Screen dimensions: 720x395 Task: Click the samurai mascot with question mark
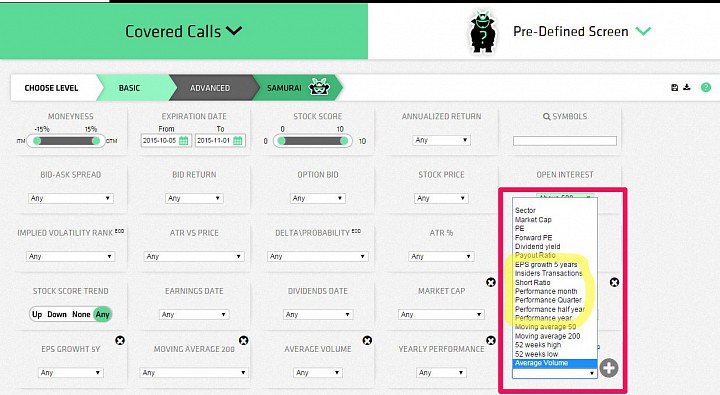pos(483,31)
